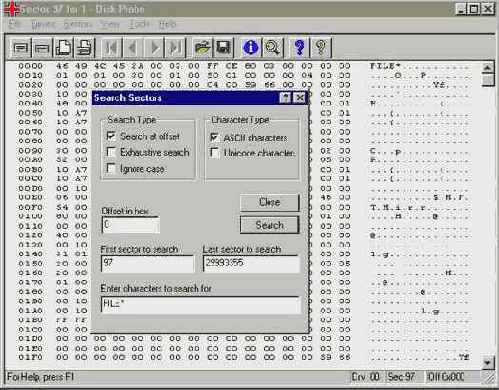Image resolution: width=499 pixels, height=390 pixels.
Task: Click the 0020 offset row label
Action: tap(30, 85)
